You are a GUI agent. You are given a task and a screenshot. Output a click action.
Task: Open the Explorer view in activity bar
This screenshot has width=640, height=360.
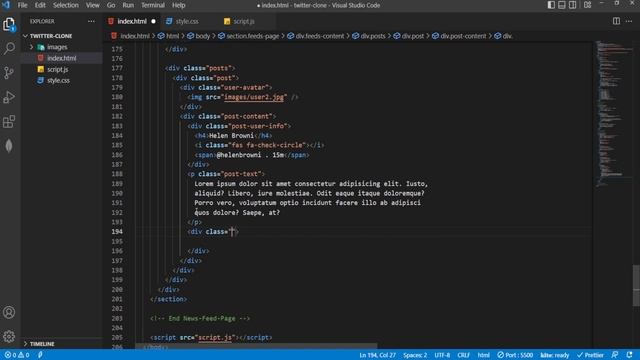pos(9,24)
